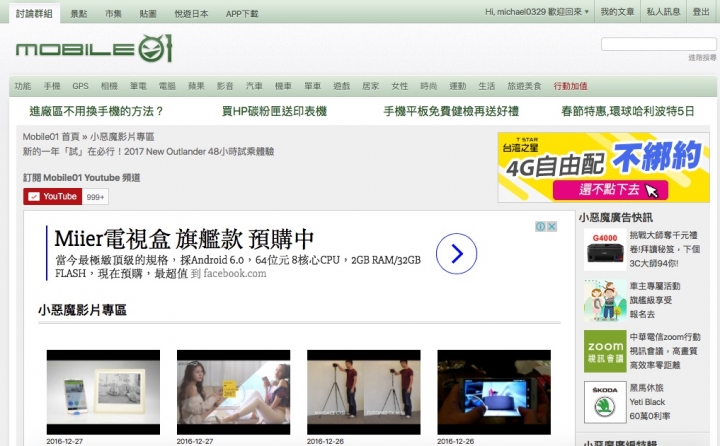Open the 貼圖 tab
The height and width of the screenshot is (446, 720).
click(x=148, y=14)
